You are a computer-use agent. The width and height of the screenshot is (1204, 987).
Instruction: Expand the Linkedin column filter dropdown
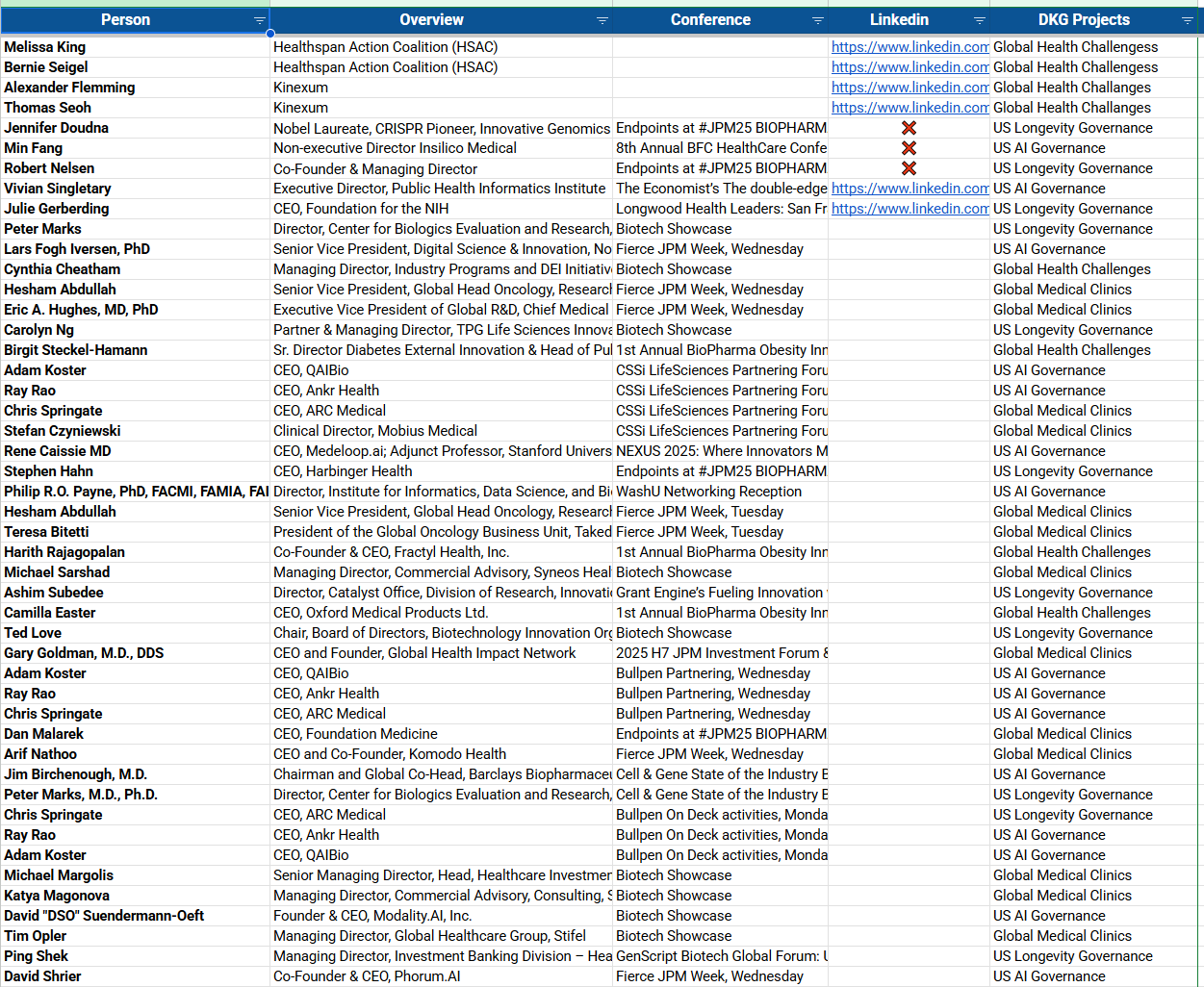click(979, 20)
